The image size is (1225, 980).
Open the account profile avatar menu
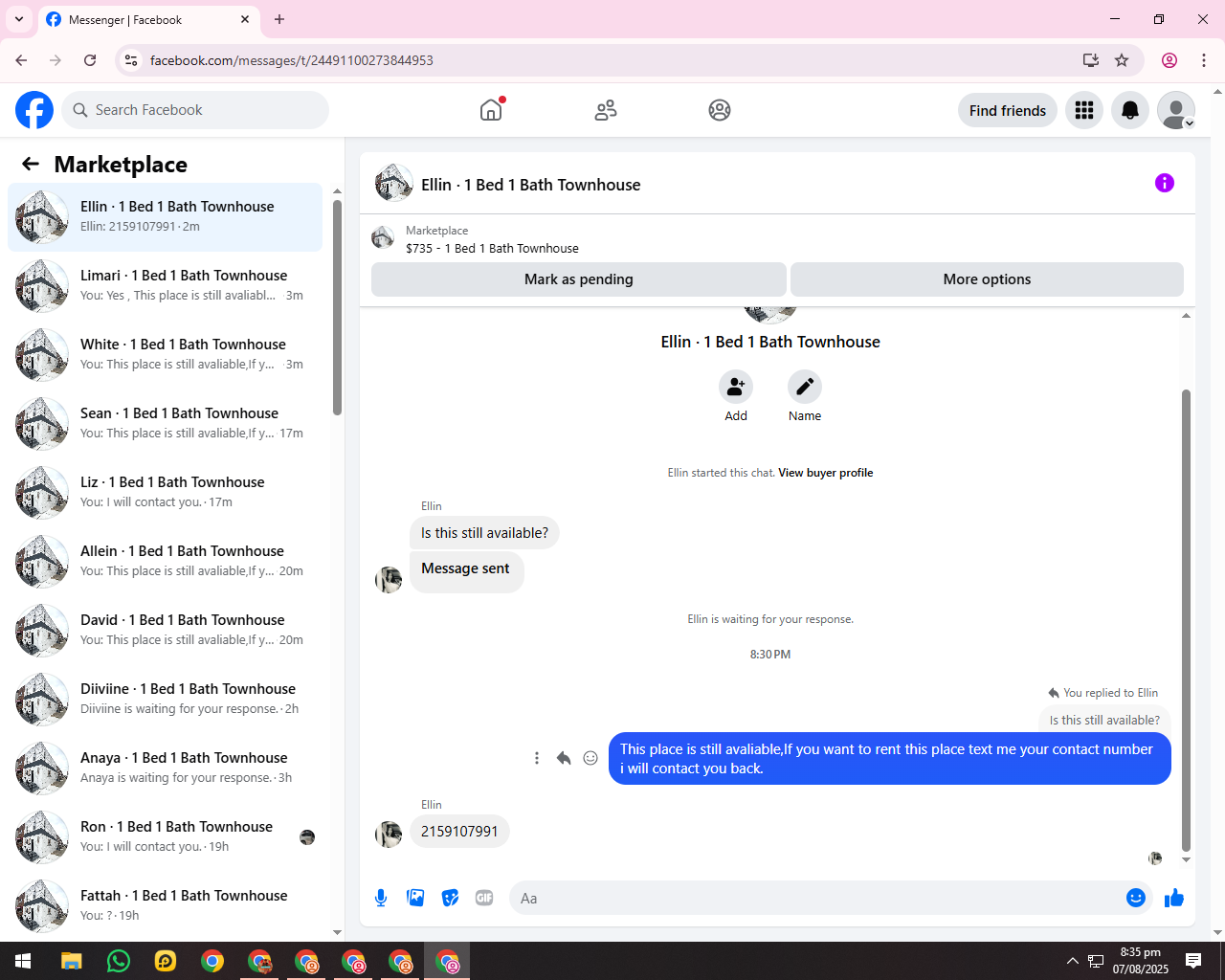pyautogui.click(x=1176, y=110)
